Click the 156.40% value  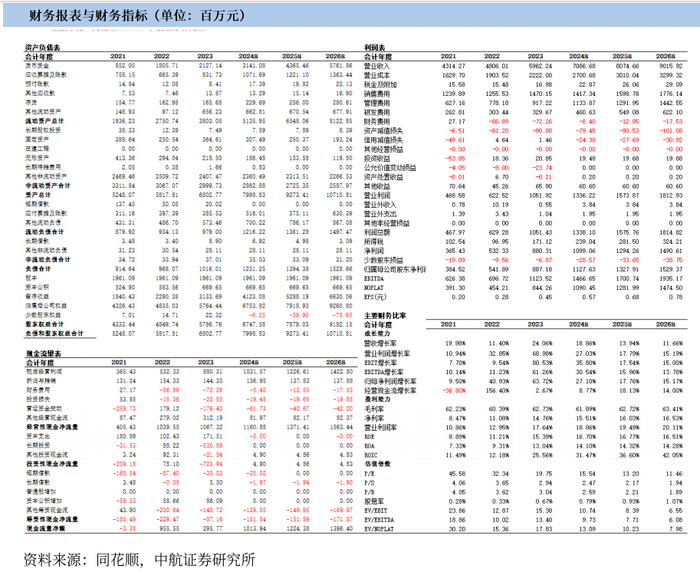click(498, 391)
